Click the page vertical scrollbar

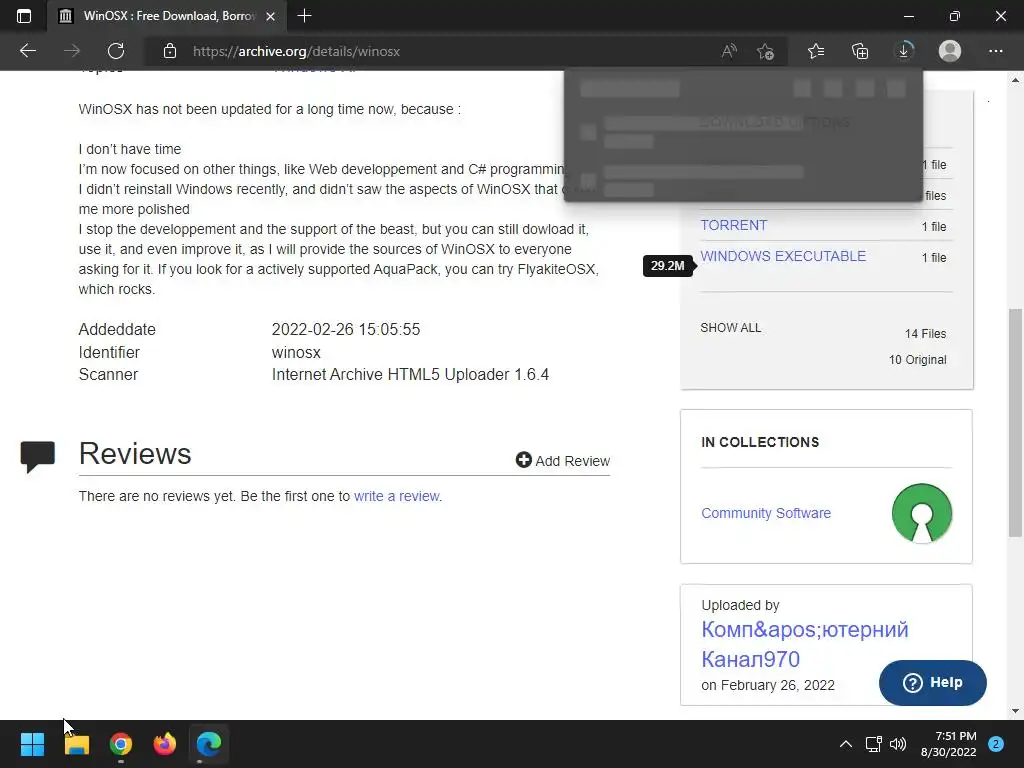(x=1015, y=422)
